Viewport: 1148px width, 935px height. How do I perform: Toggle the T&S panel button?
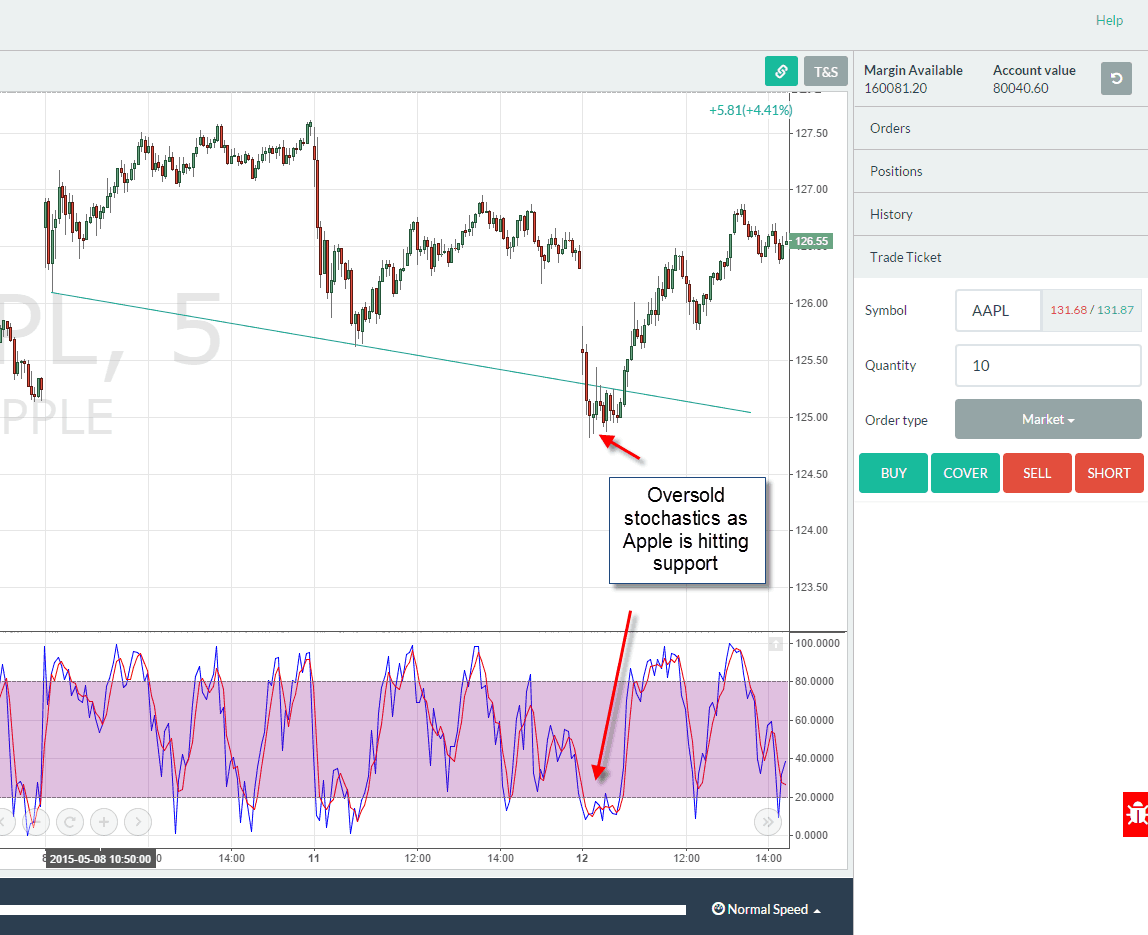coord(826,71)
